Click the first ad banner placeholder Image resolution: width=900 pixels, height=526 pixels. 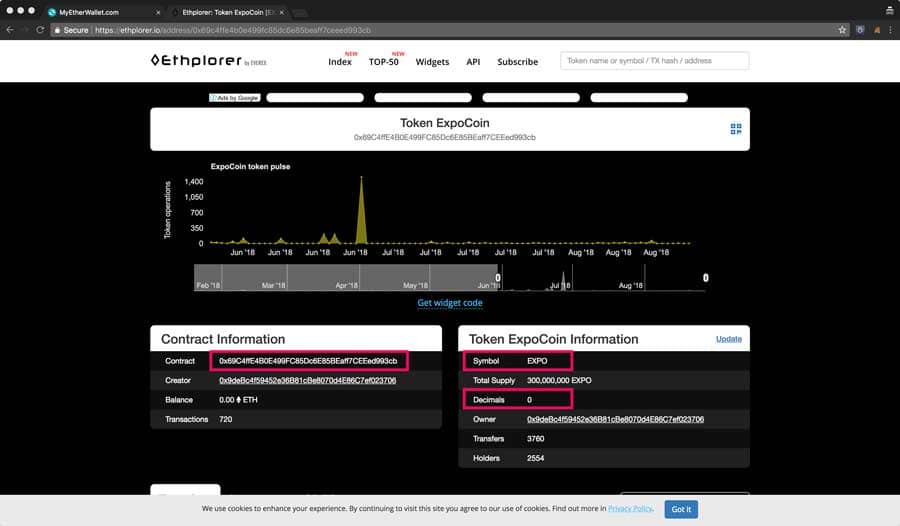315,98
